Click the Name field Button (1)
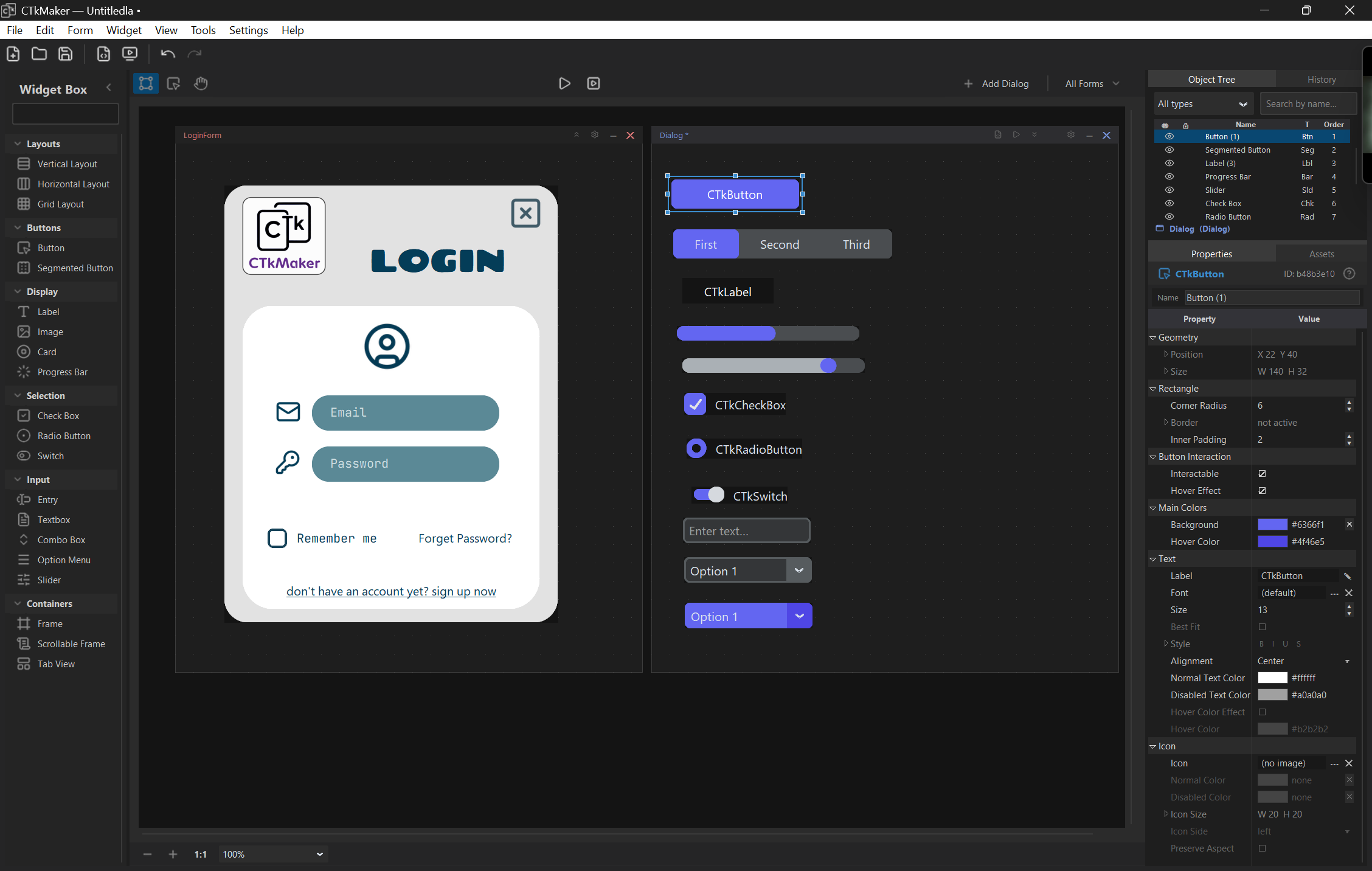Screen dimensions: 1372x871 click(x=1272, y=298)
